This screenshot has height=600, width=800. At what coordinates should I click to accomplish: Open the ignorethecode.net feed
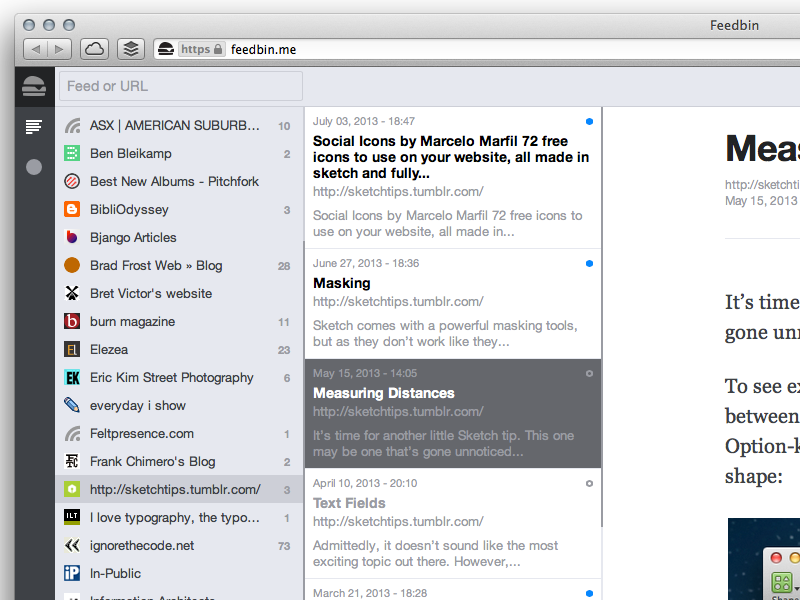(x=142, y=546)
